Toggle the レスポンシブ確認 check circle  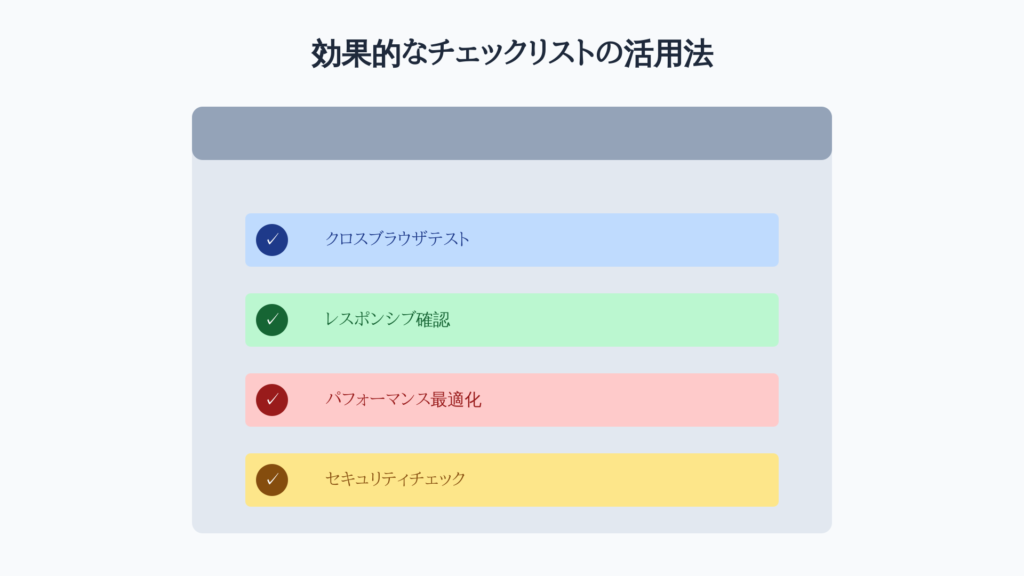[272, 320]
